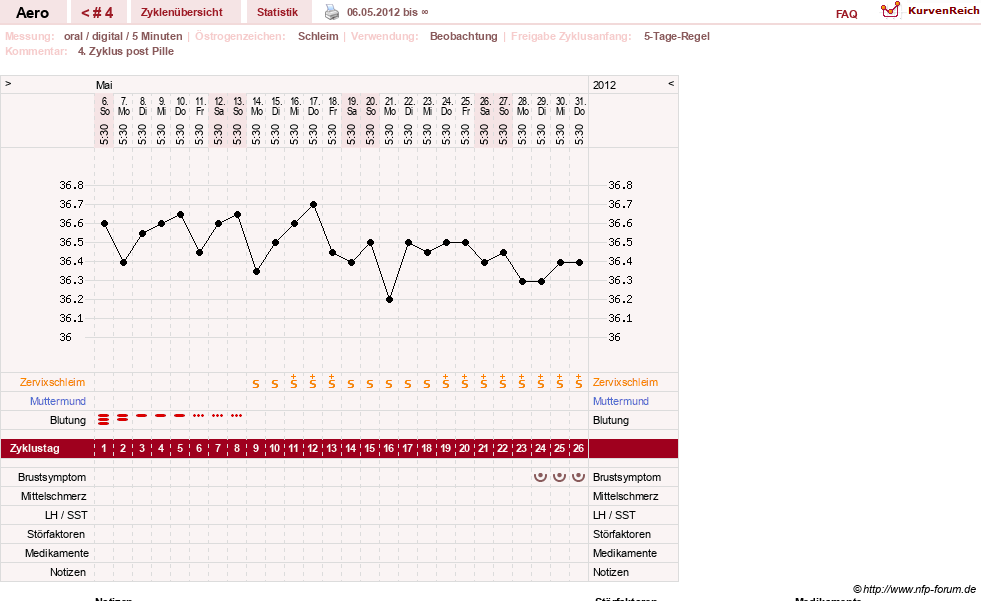Click the Zyklustag label in the red bar
This screenshot has height=601, width=981.
coord(34,448)
